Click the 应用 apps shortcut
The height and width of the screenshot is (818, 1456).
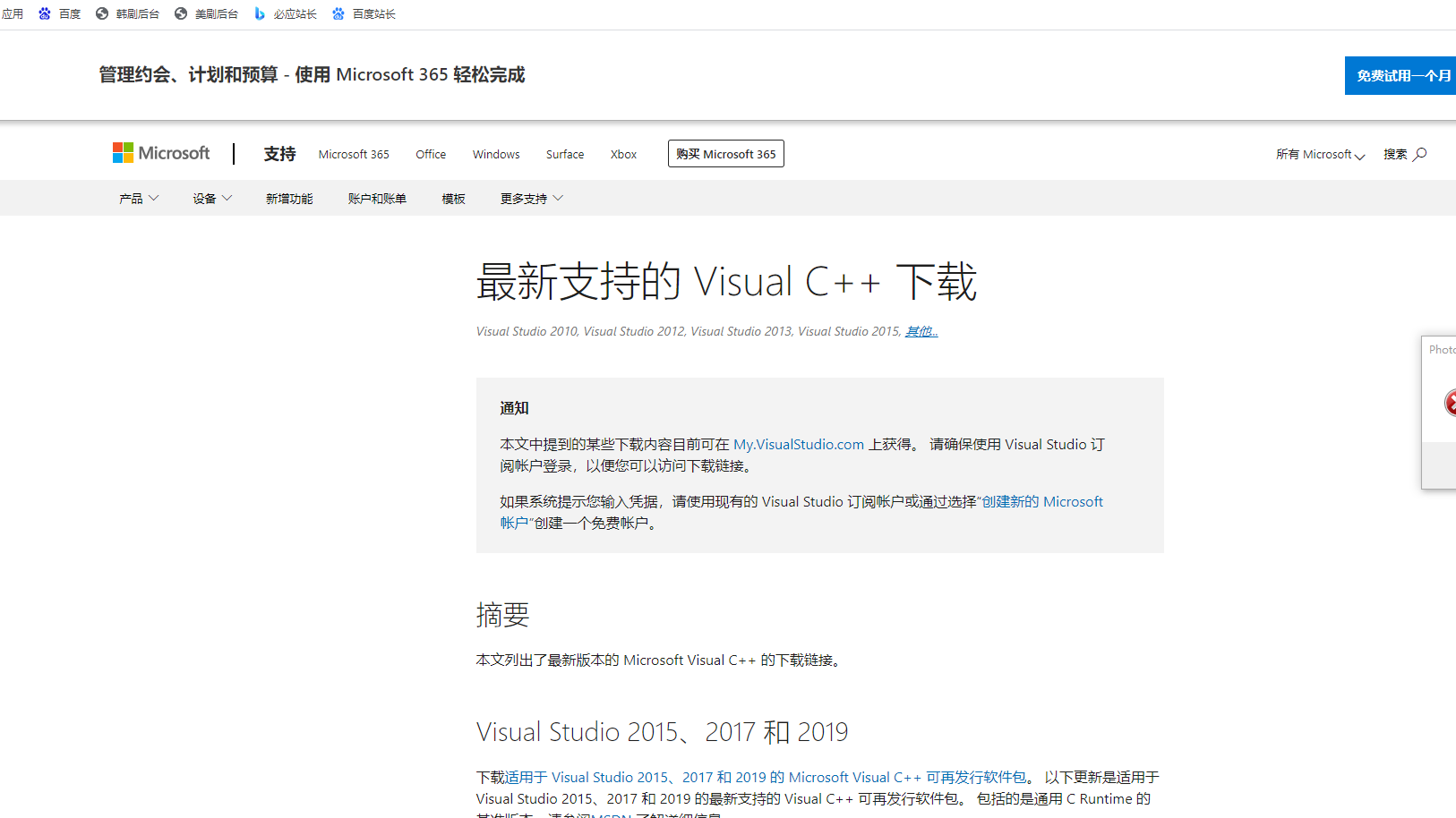click(x=13, y=13)
